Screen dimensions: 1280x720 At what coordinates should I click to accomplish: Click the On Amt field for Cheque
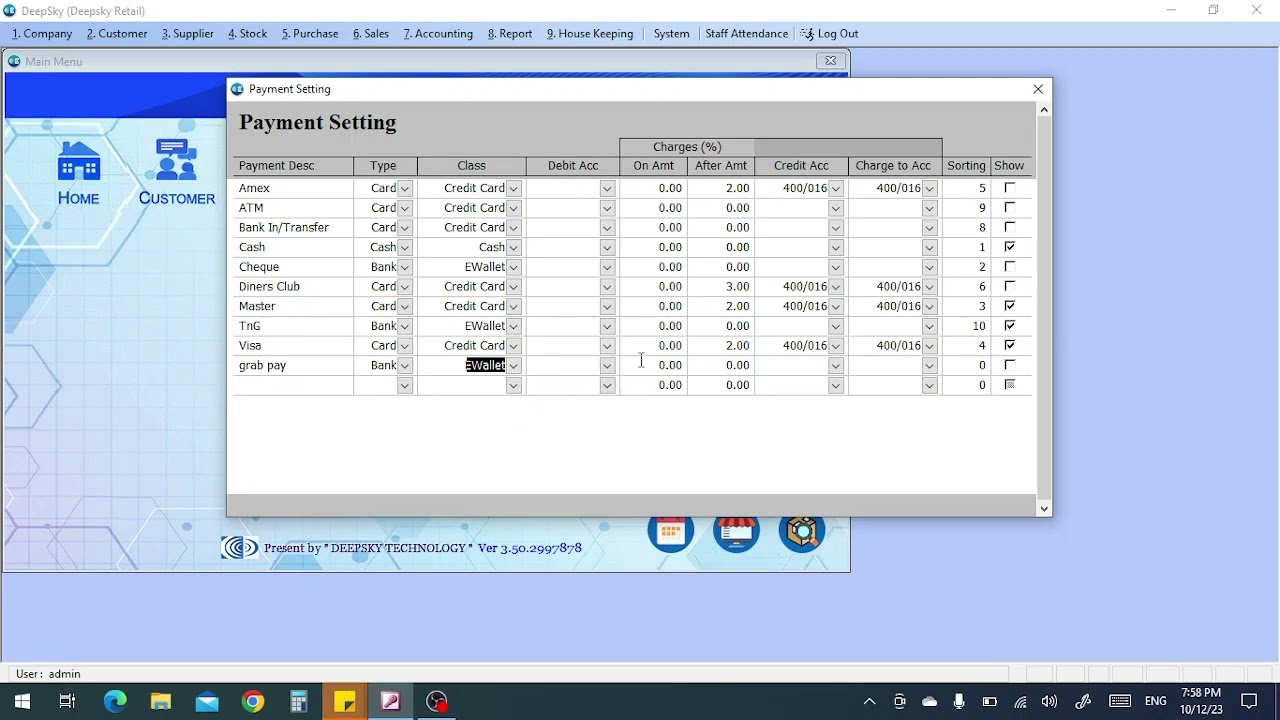click(653, 267)
